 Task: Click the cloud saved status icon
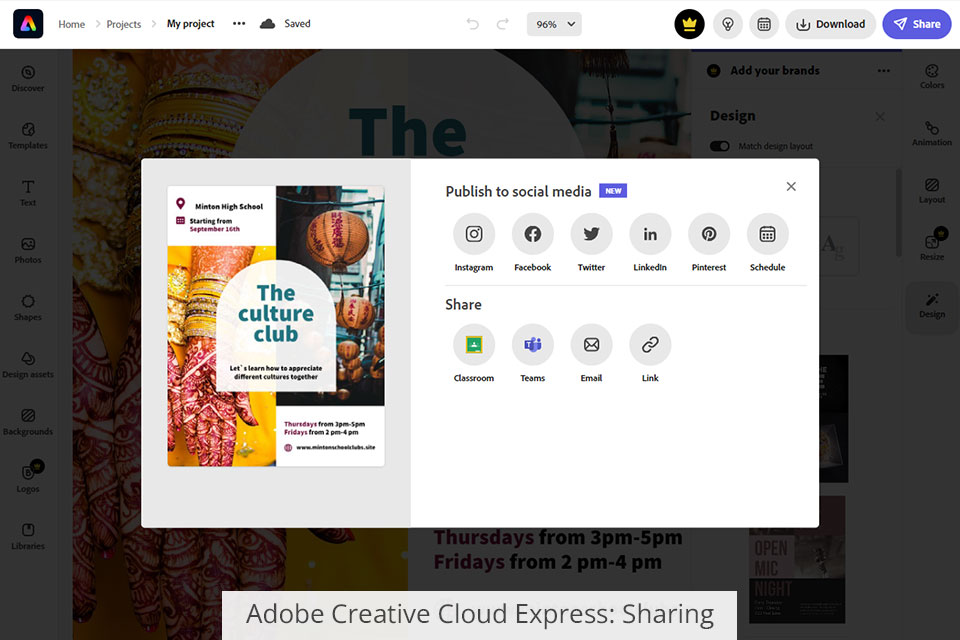click(x=268, y=24)
